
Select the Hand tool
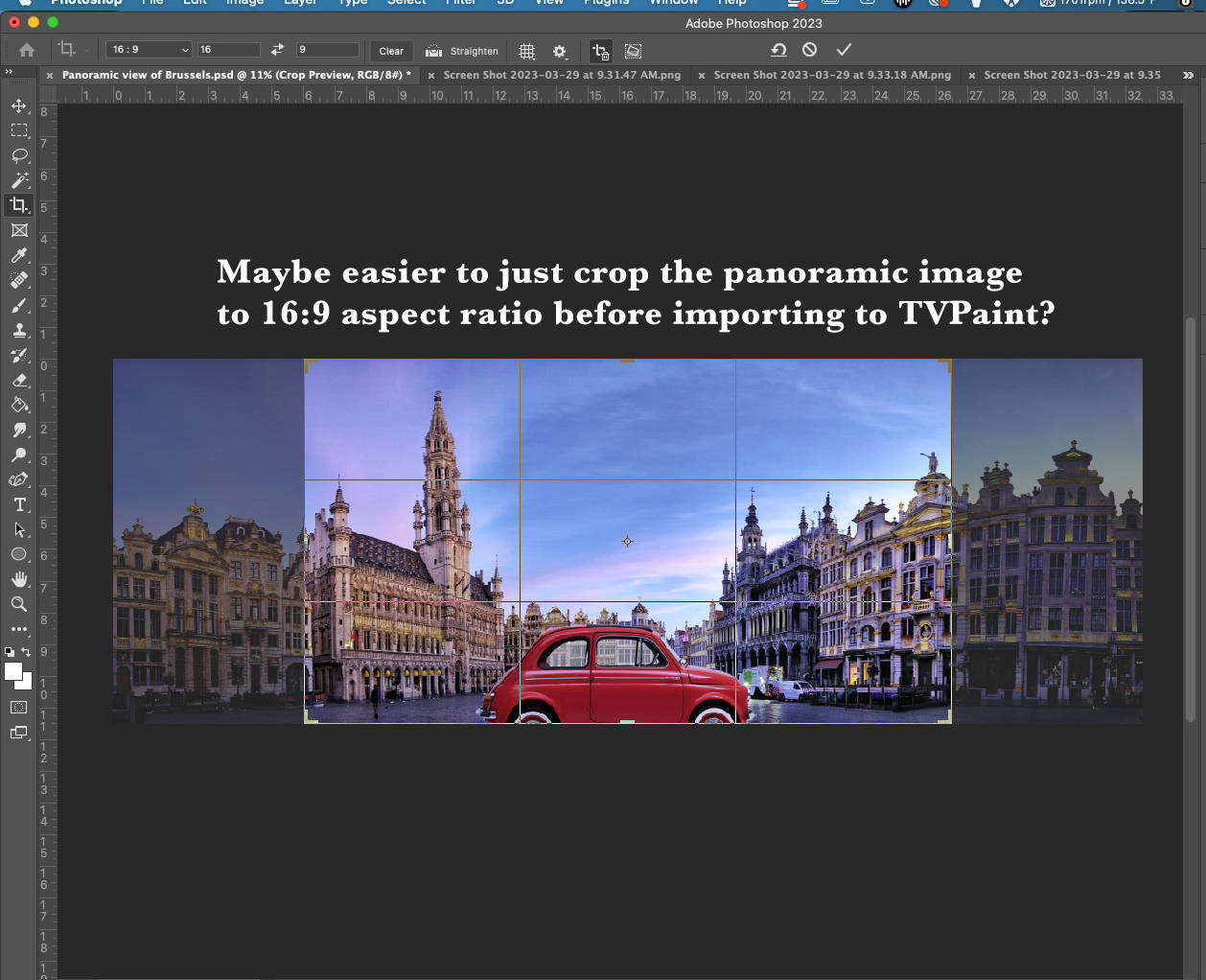19,579
